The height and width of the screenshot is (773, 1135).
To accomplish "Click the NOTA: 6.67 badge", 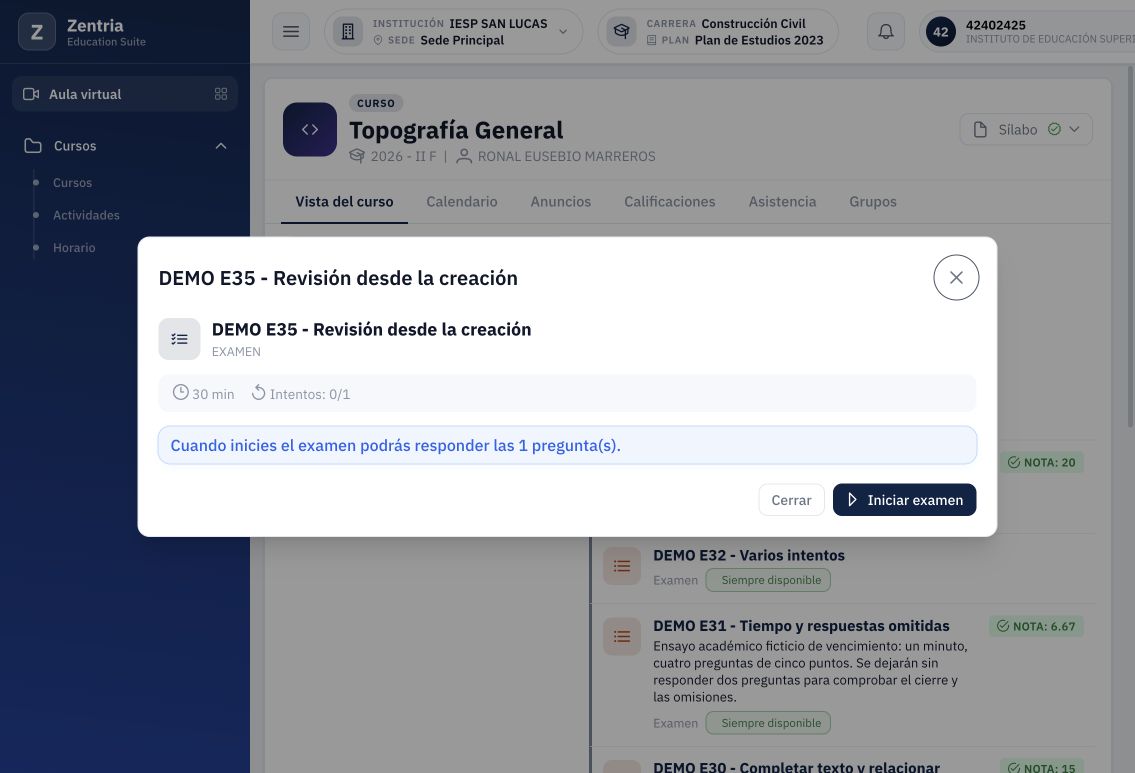I will pos(1036,626).
